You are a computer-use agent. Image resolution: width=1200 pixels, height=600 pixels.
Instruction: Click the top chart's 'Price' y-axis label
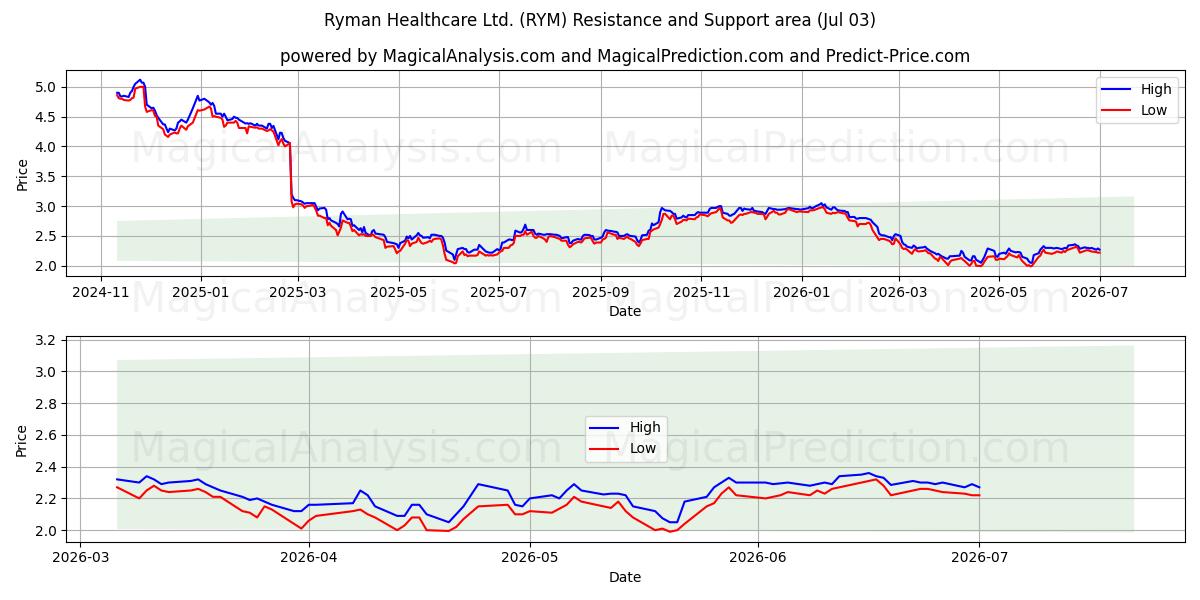tap(22, 174)
